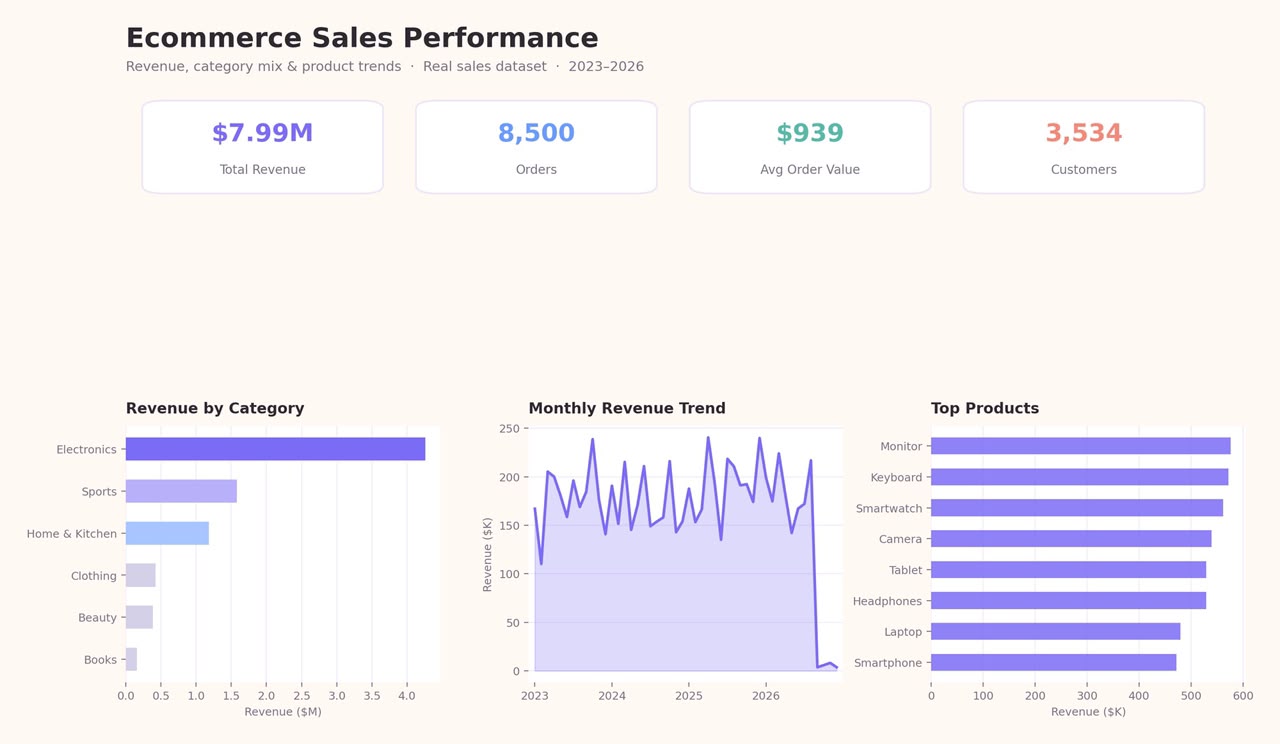Select the Orders 8,500 KPI card
The width and height of the screenshot is (1280, 744).
pos(536,147)
